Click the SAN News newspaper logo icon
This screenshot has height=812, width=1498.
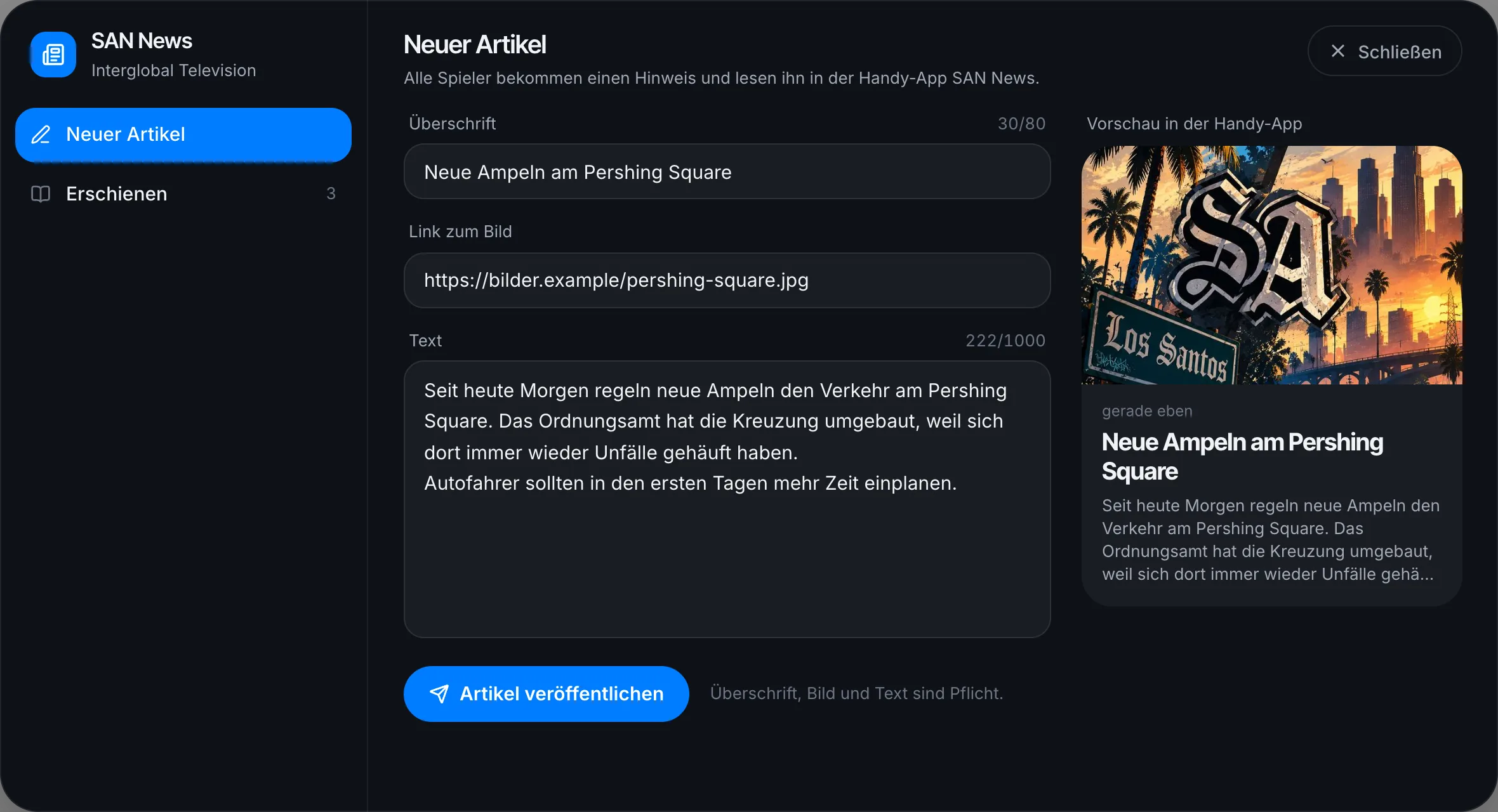click(x=53, y=55)
